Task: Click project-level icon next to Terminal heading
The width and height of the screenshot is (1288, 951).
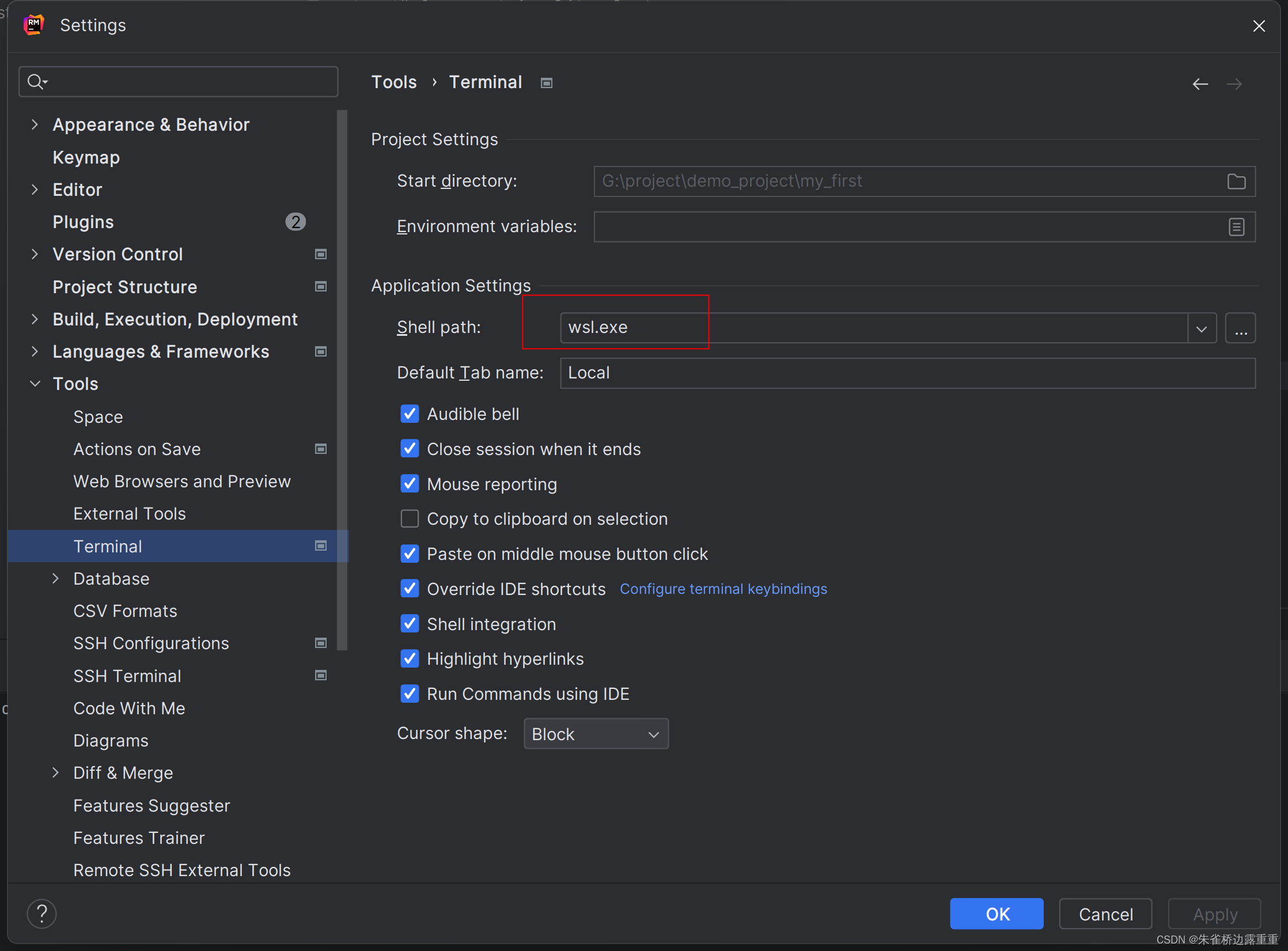Action: 547,84
